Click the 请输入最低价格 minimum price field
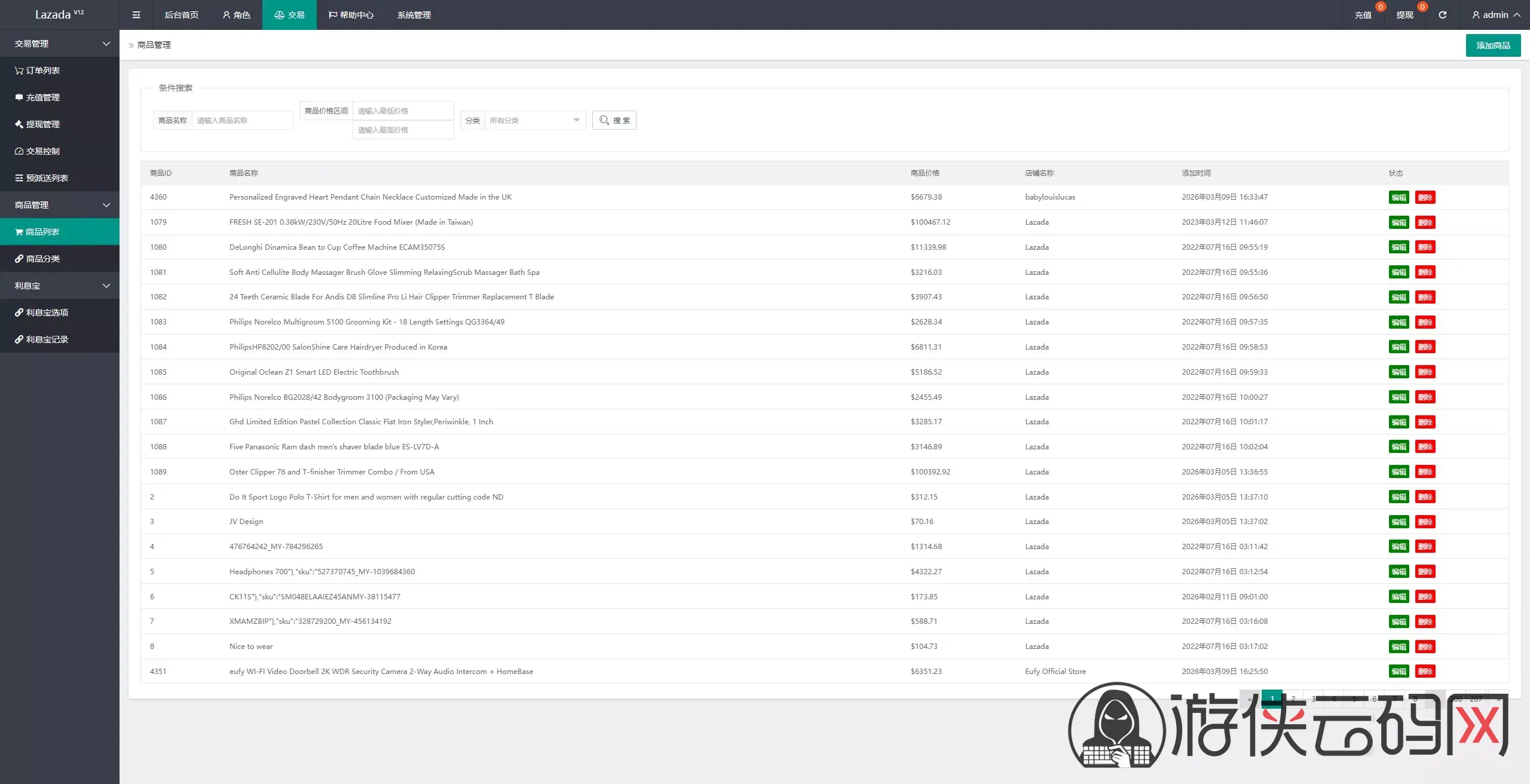Image resolution: width=1530 pixels, height=784 pixels. (403, 111)
